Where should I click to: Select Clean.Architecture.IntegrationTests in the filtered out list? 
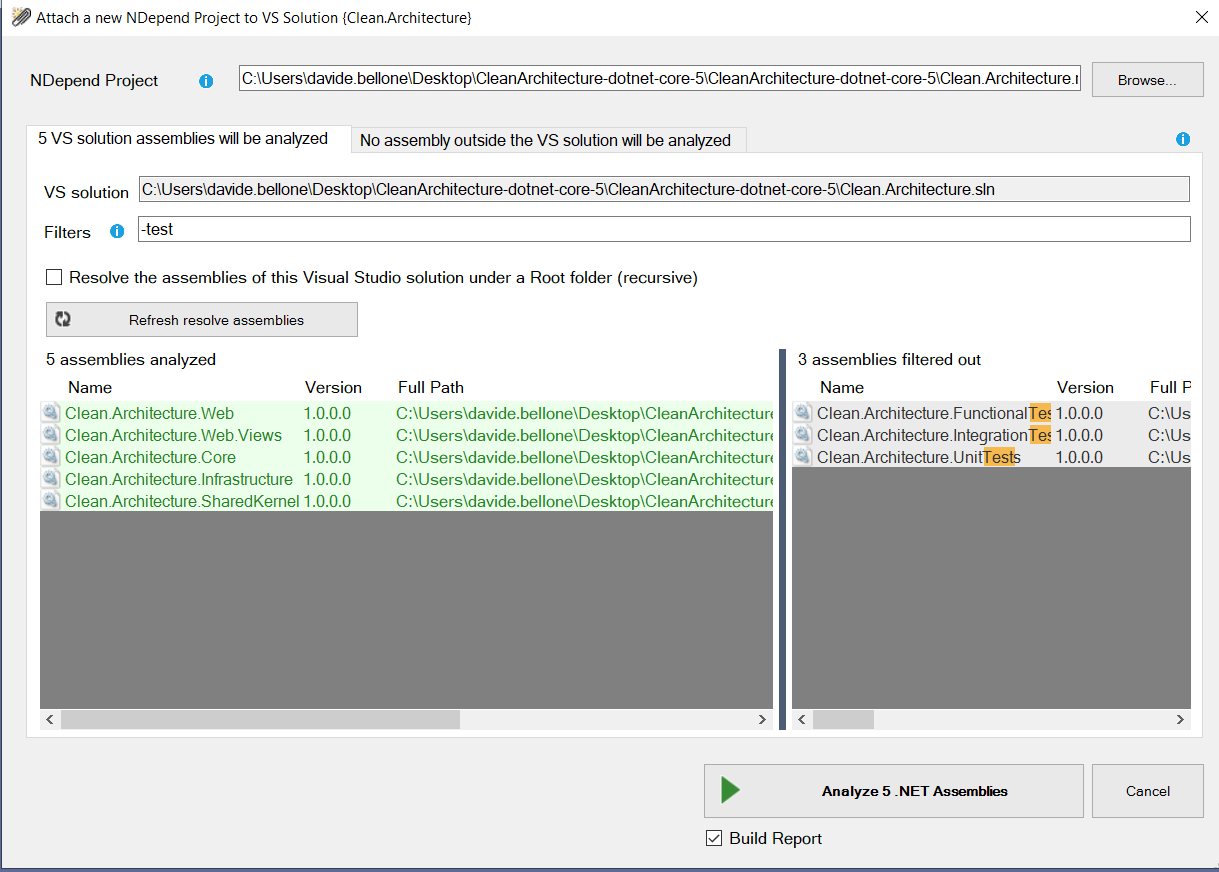[x=991, y=435]
